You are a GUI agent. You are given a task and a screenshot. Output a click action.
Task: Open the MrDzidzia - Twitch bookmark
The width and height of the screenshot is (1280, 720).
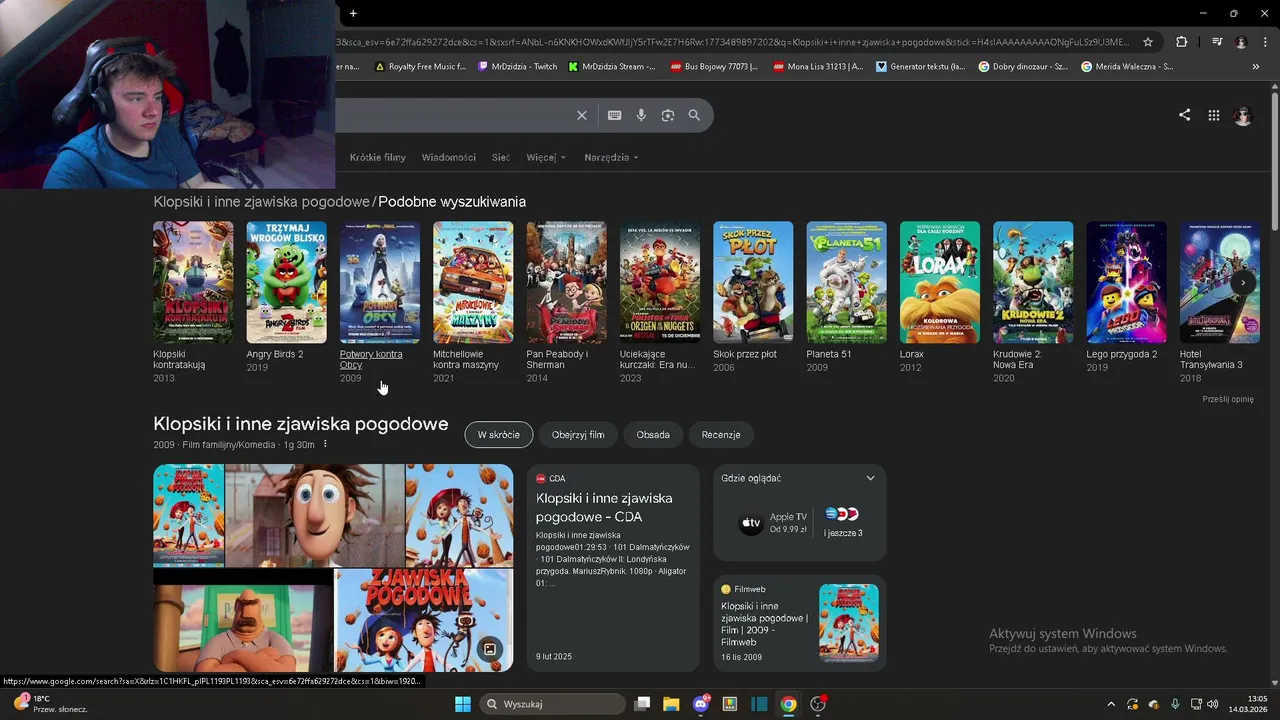(518, 67)
